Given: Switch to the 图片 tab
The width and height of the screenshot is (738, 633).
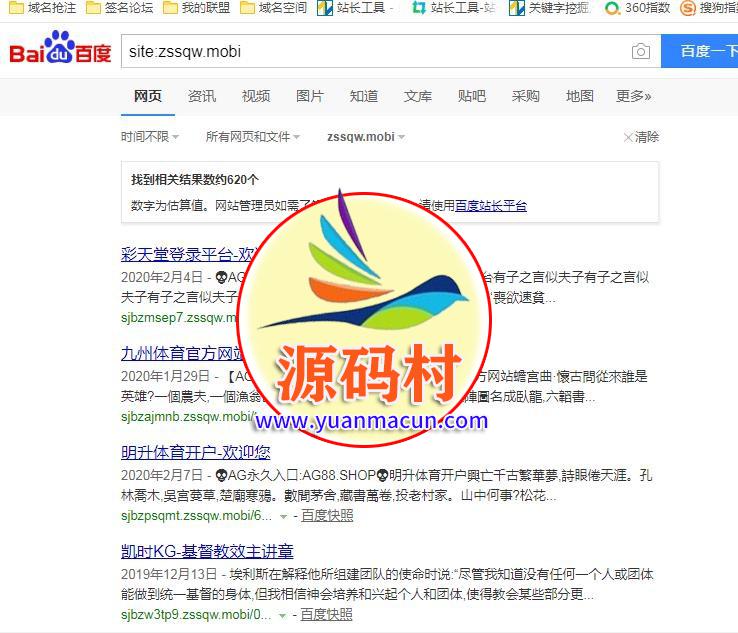Looking at the screenshot, I should [310, 96].
